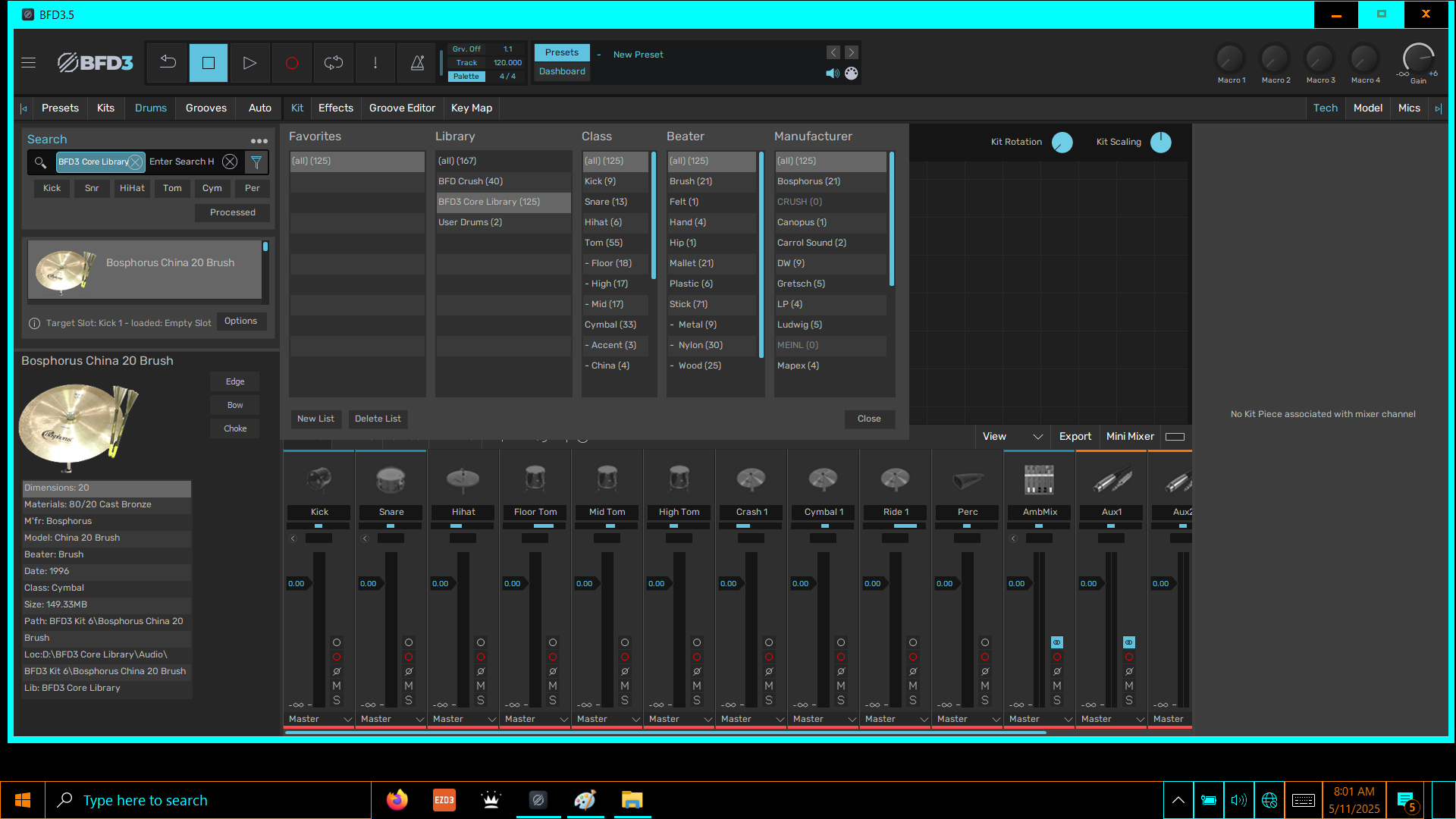Click the Delete List button
This screenshot has width=1456, height=819.
[378, 419]
